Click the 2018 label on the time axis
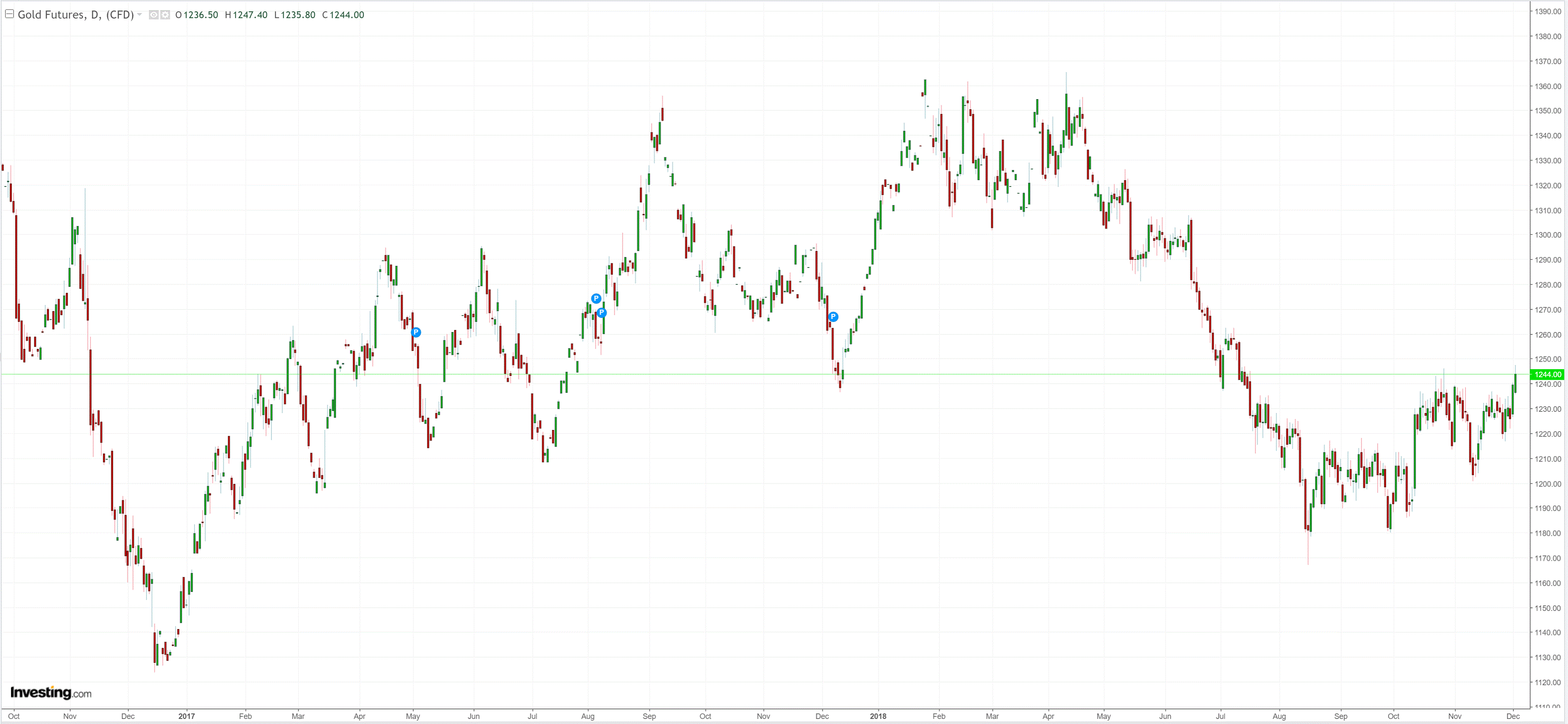 878,716
